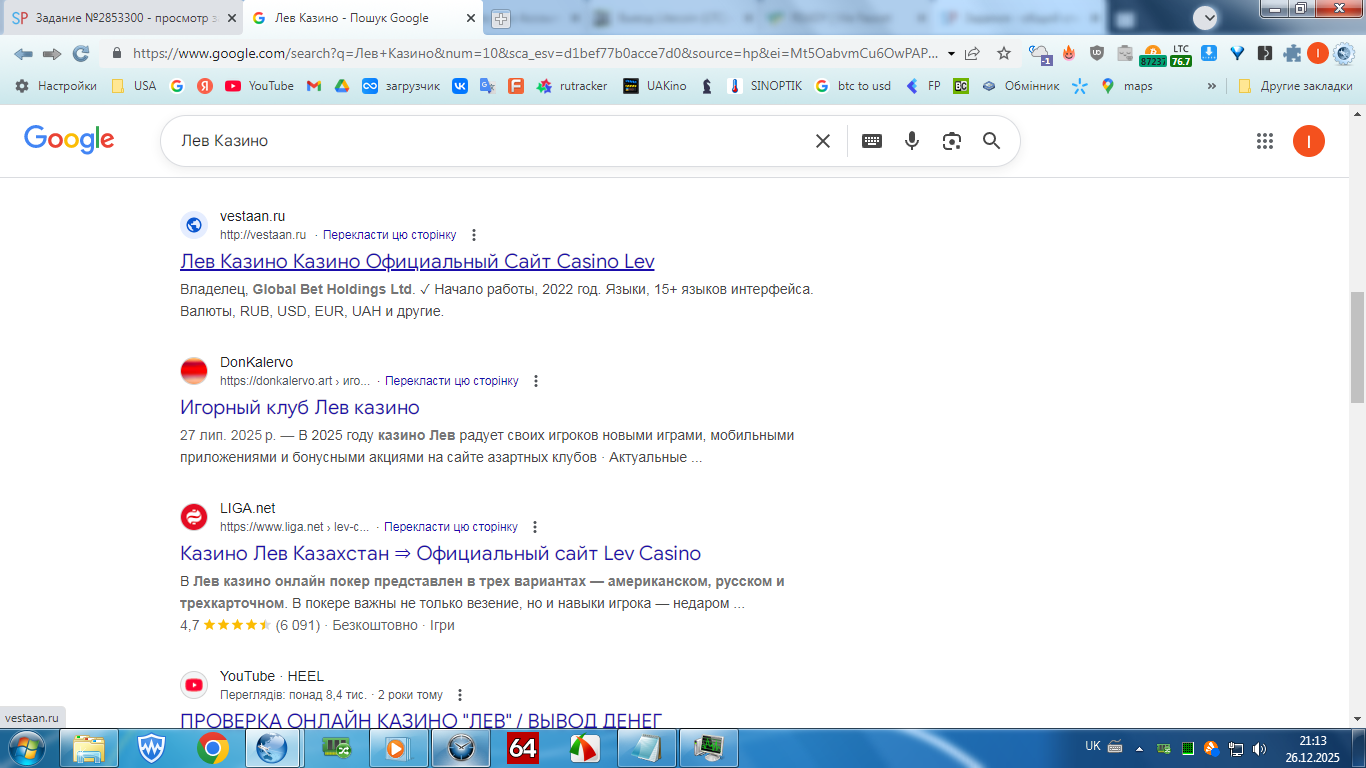Image resolution: width=1366 pixels, height=768 pixels.
Task: Expand the Другие закладки folder
Action: click(1295, 86)
